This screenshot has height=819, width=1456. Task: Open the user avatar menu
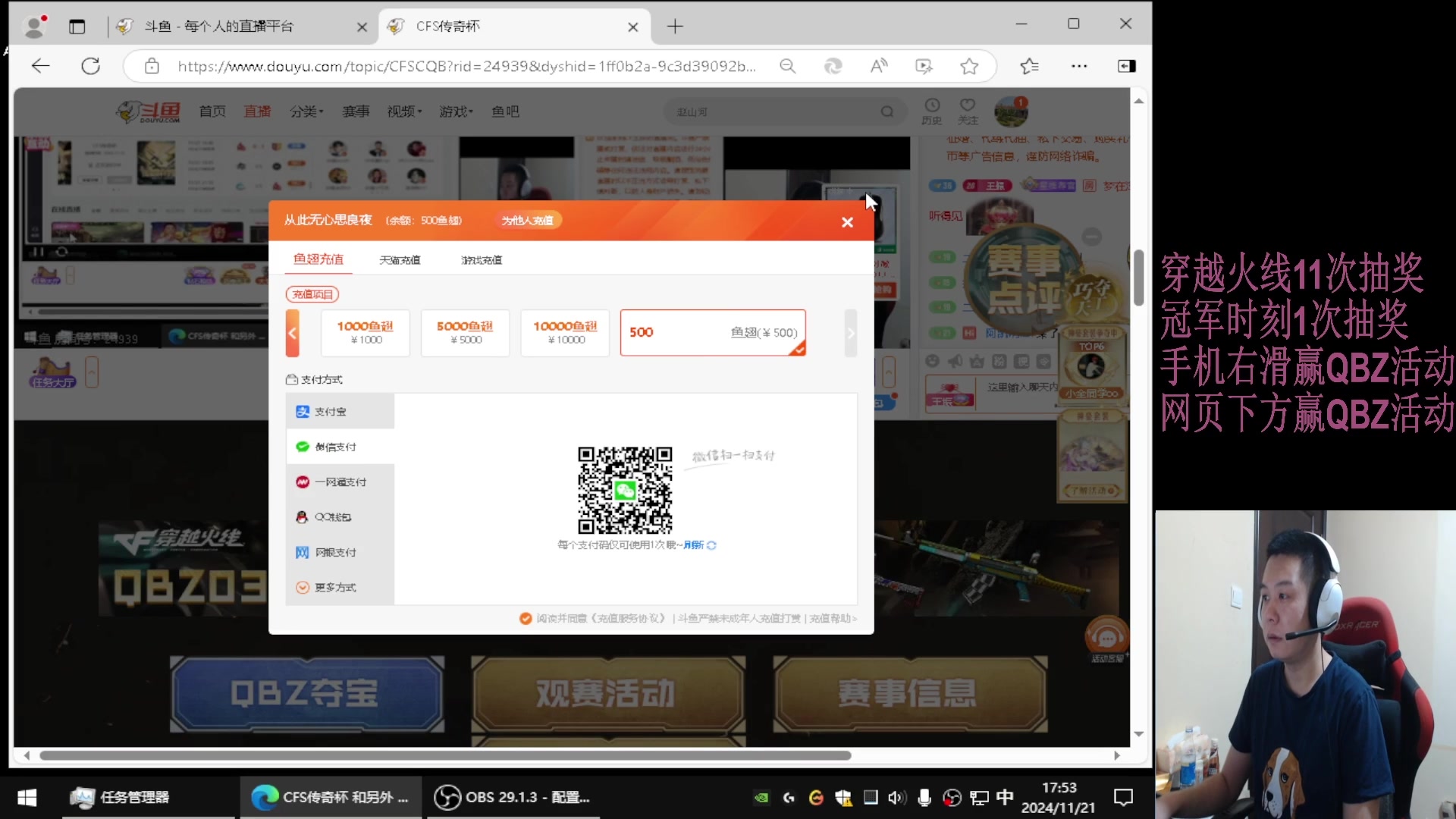[1011, 112]
